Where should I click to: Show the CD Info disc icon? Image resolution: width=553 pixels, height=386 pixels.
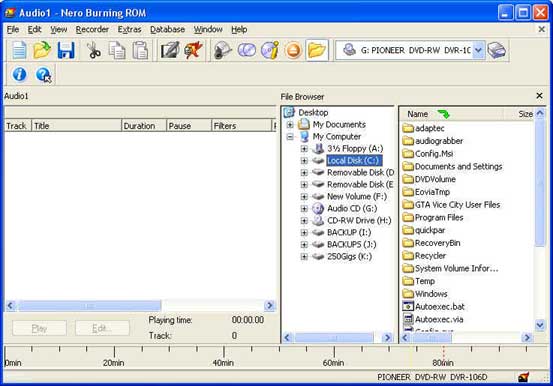point(270,50)
